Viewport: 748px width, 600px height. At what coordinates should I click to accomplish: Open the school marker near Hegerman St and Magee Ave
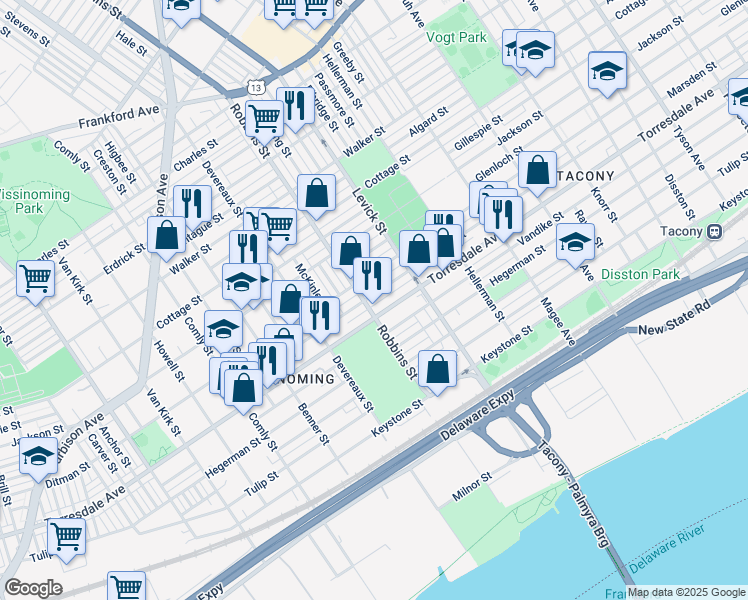[575, 243]
